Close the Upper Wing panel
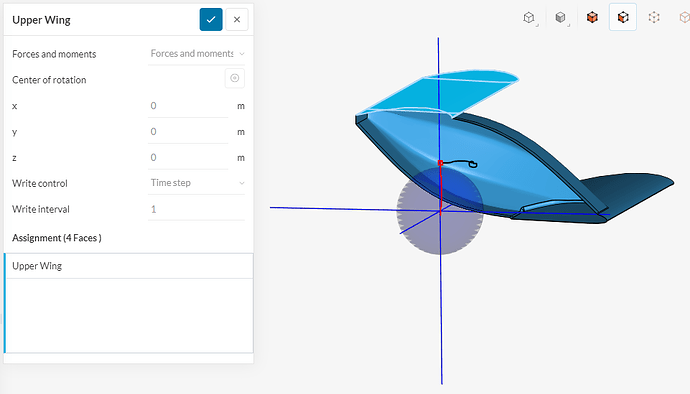The height and width of the screenshot is (394, 690). pyautogui.click(x=237, y=19)
